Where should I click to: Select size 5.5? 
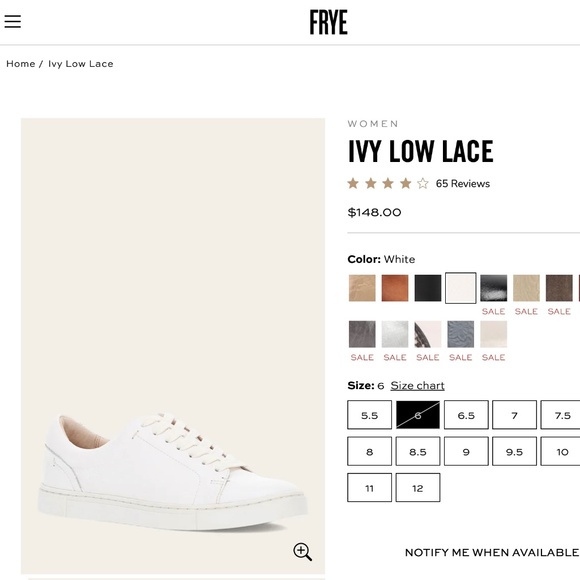coord(370,415)
